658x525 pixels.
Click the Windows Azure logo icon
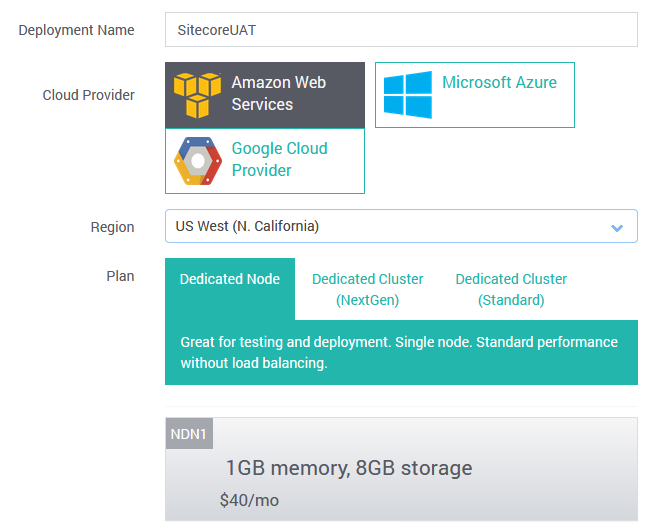pos(407,94)
